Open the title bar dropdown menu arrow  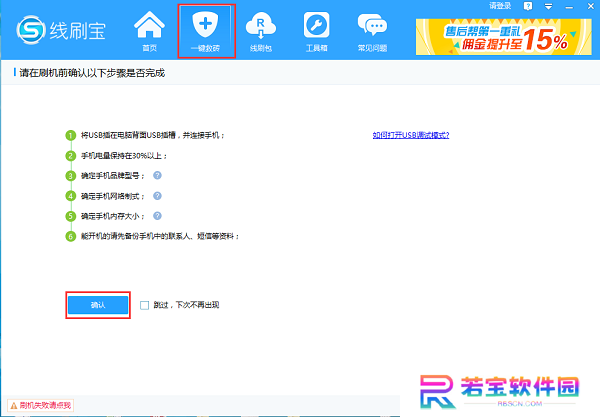[548, 7]
